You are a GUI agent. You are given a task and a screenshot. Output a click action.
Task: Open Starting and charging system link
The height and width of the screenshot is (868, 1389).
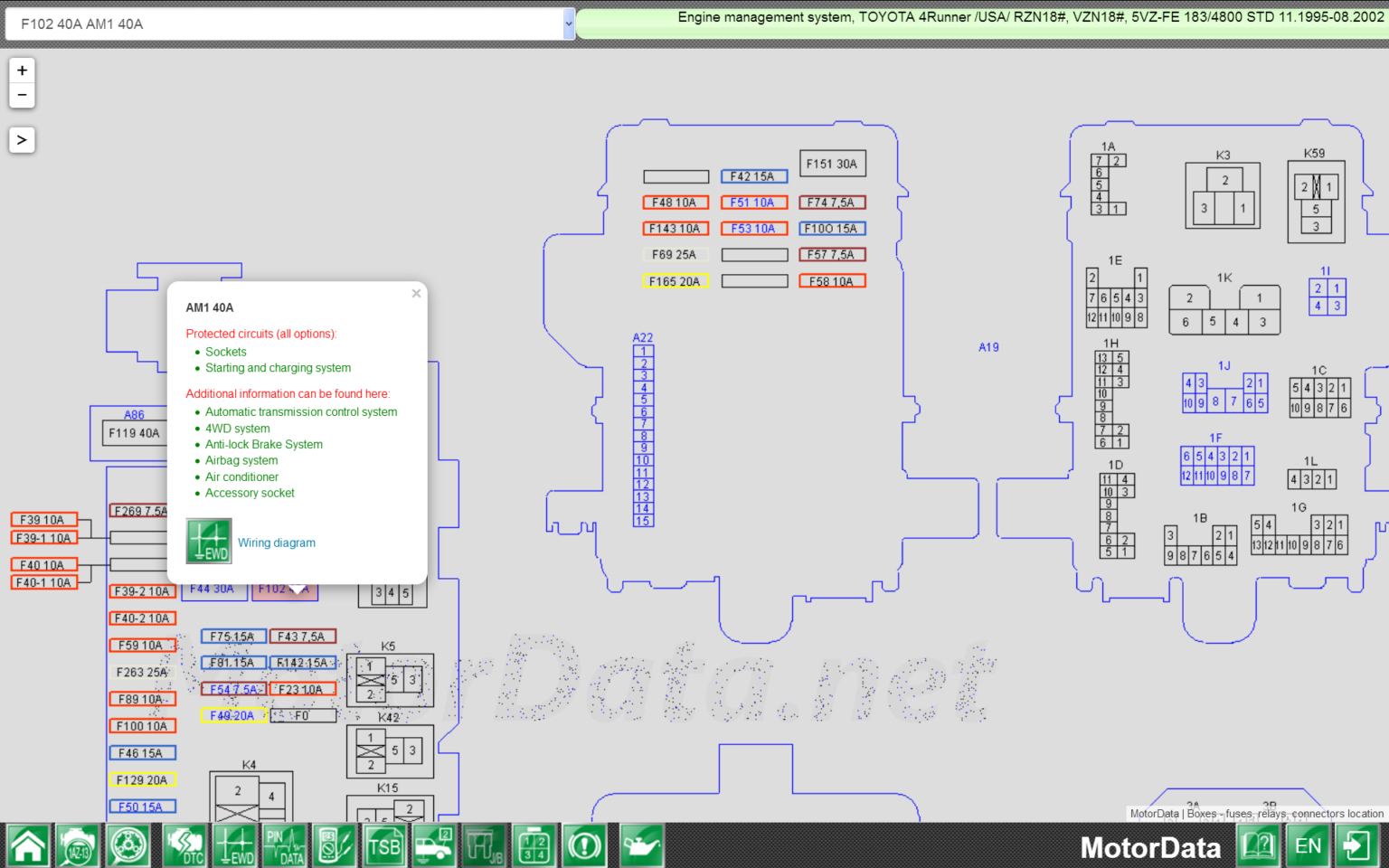pos(279,368)
